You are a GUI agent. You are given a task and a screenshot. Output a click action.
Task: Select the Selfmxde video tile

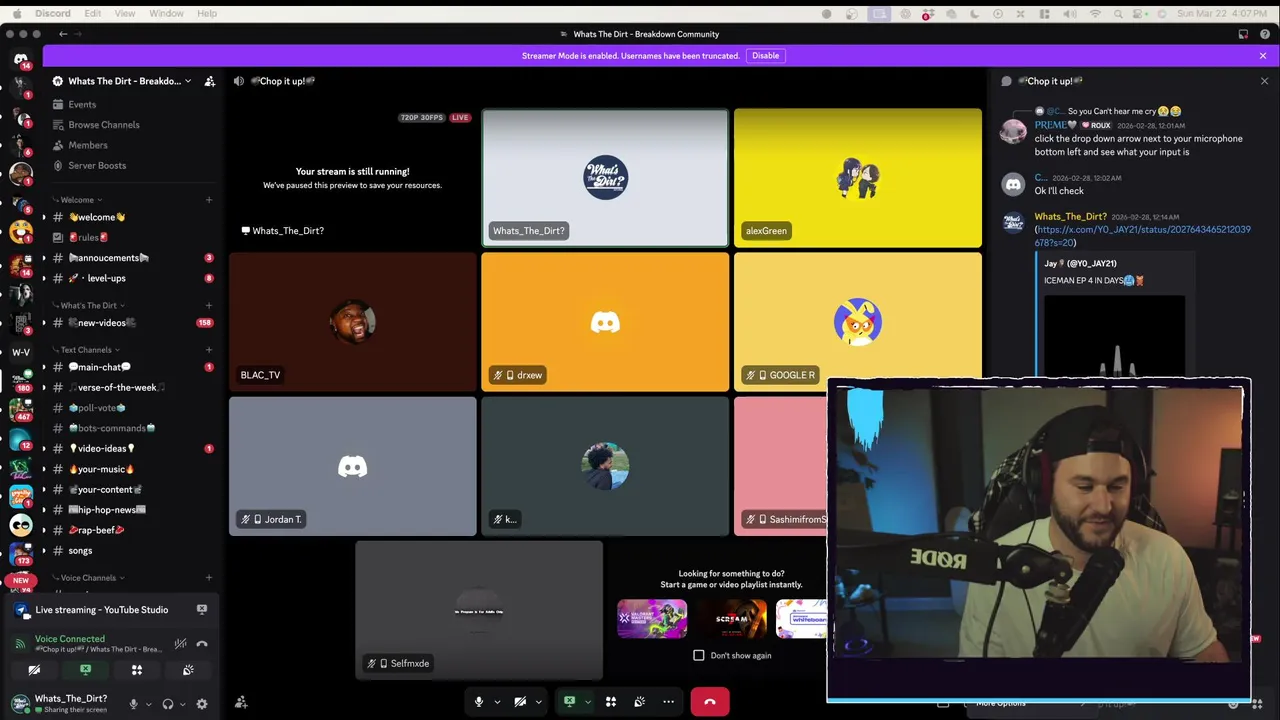pyautogui.click(x=479, y=610)
